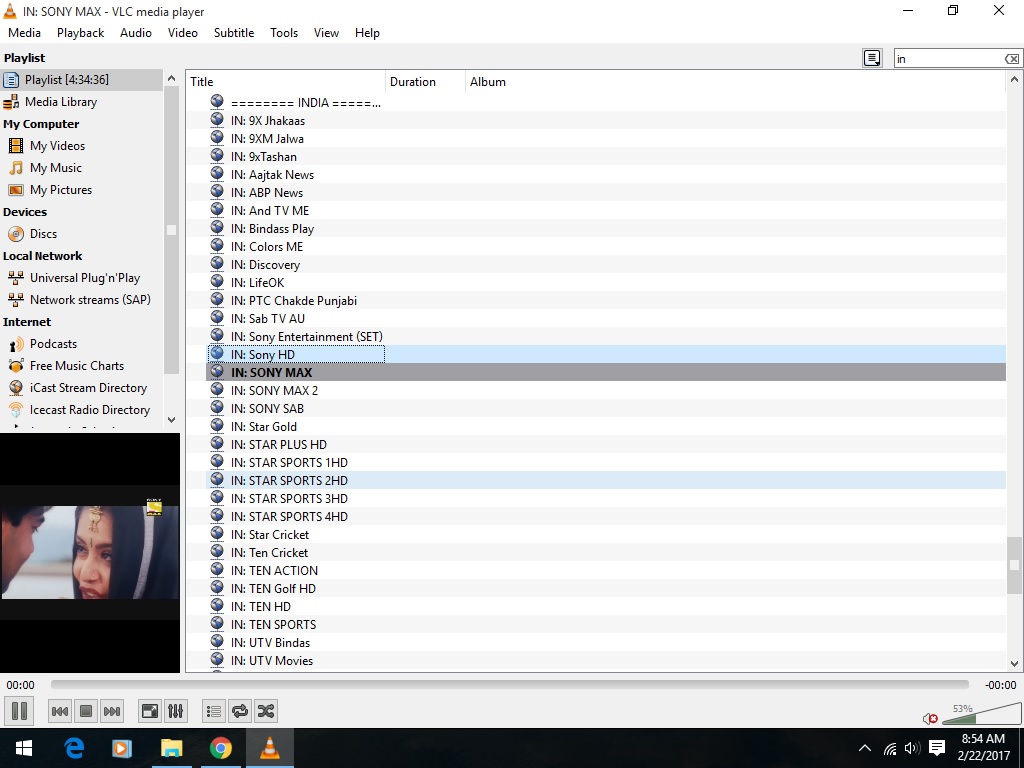Screen dimensions: 1024x768
Task: Select the IN: STAR SPORTS 1HD entry
Action: [606, 462]
